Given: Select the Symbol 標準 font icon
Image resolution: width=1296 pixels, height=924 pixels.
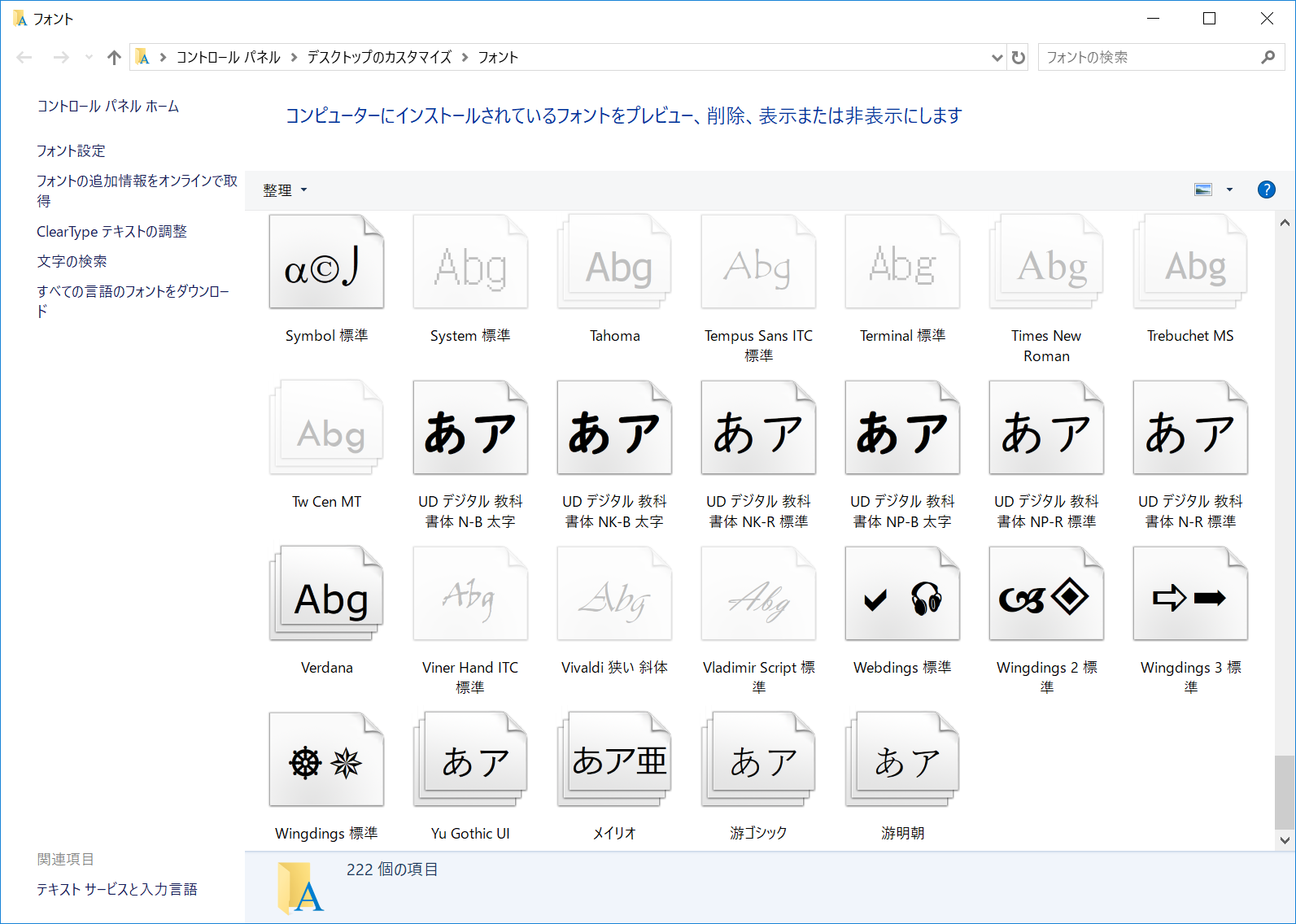Looking at the screenshot, I should [x=326, y=262].
